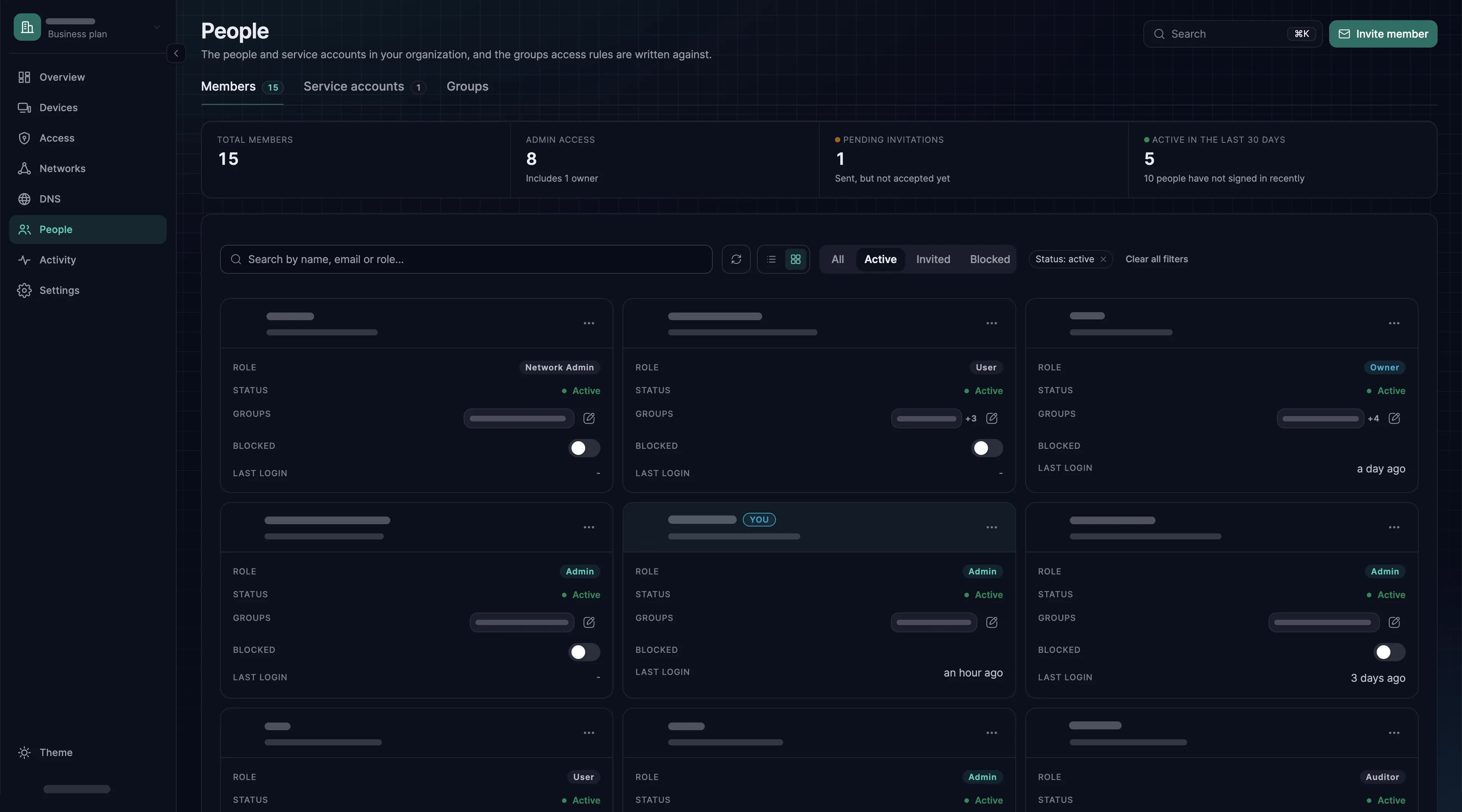Click Invite member button
Image resolution: width=1462 pixels, height=812 pixels.
coord(1383,34)
